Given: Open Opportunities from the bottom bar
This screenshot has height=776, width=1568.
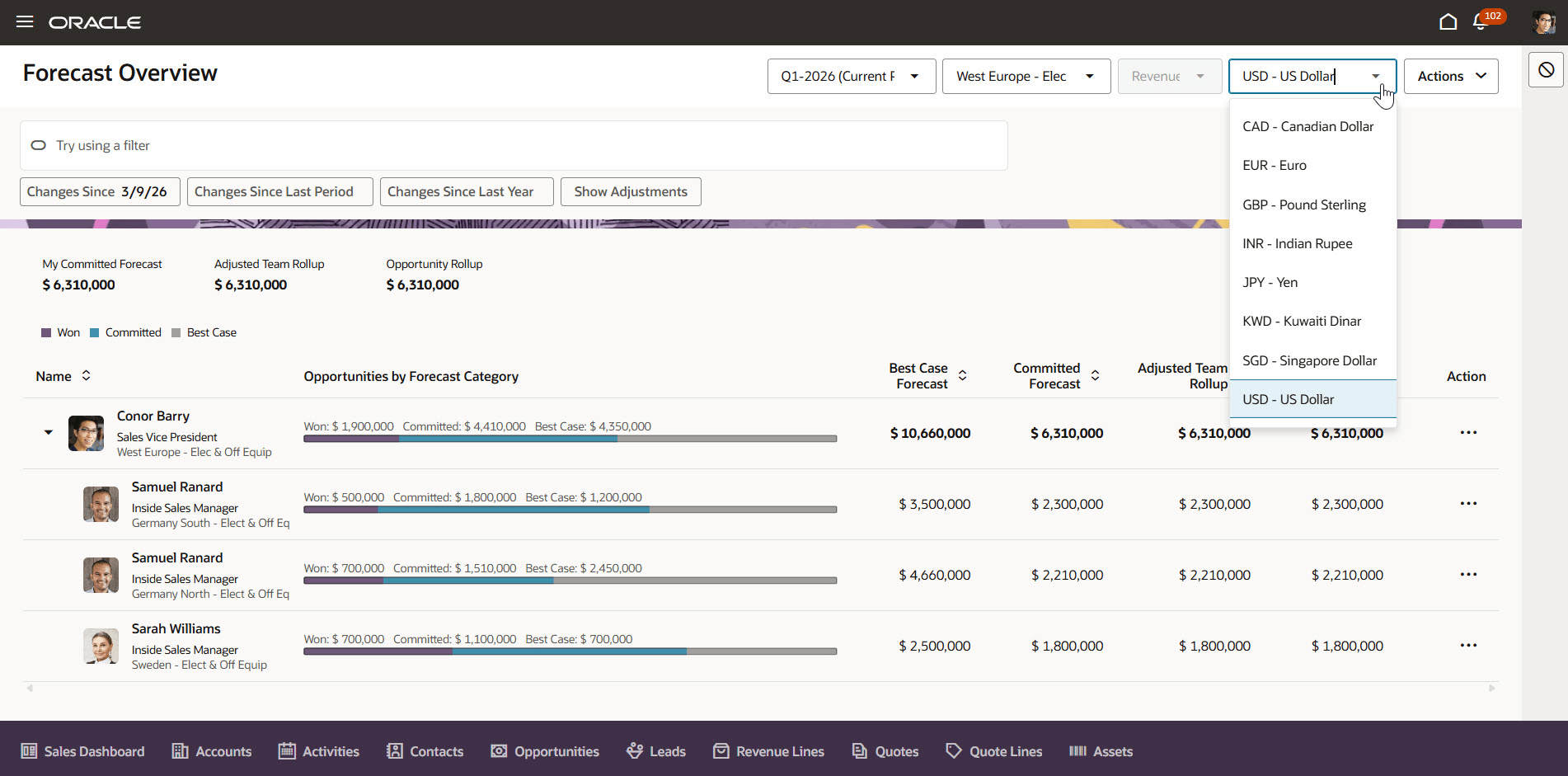Looking at the screenshot, I should 545,751.
